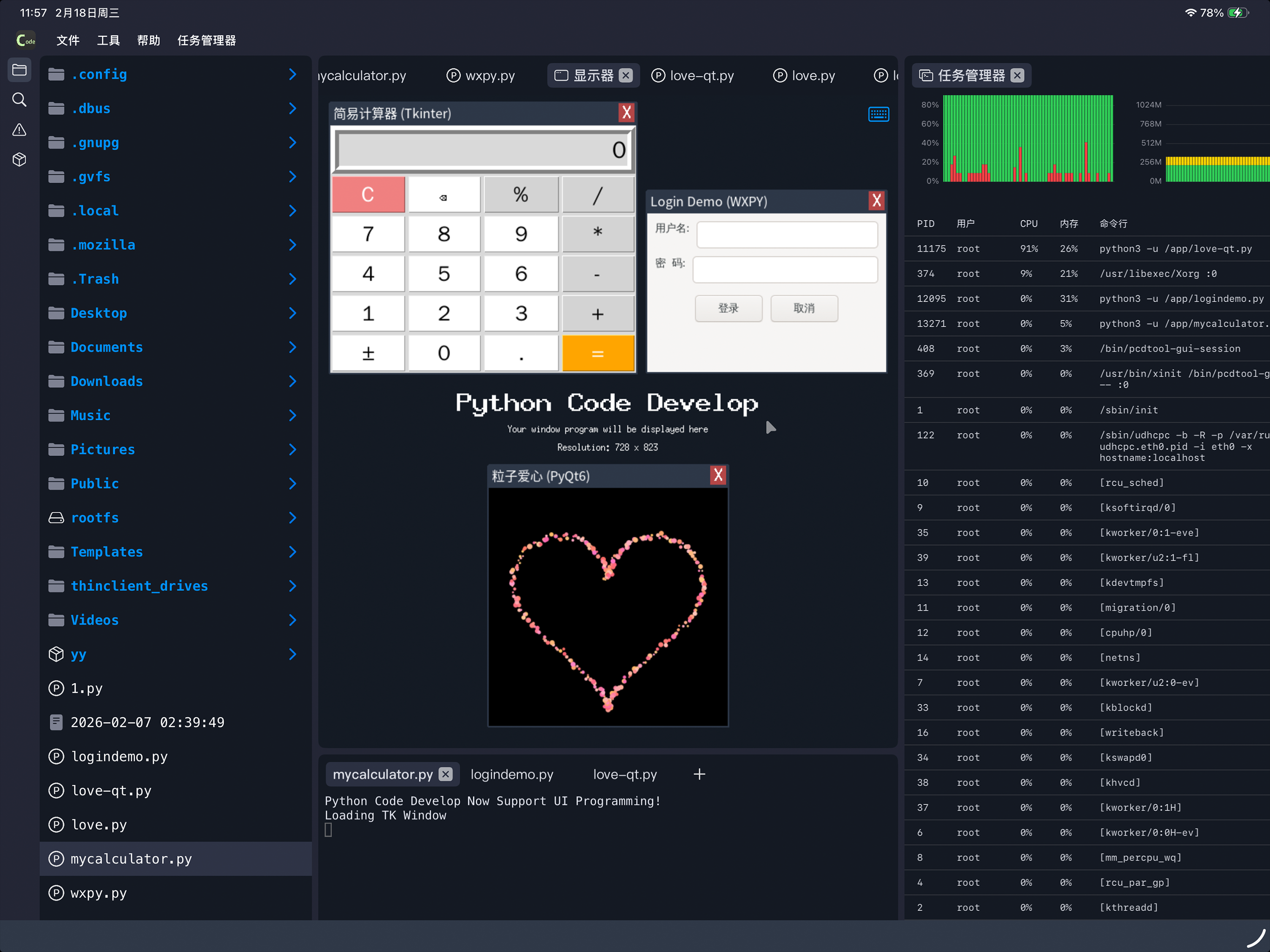This screenshot has width=1270, height=952.
Task: Expand the .gnupg folder chevron
Action: point(293,142)
